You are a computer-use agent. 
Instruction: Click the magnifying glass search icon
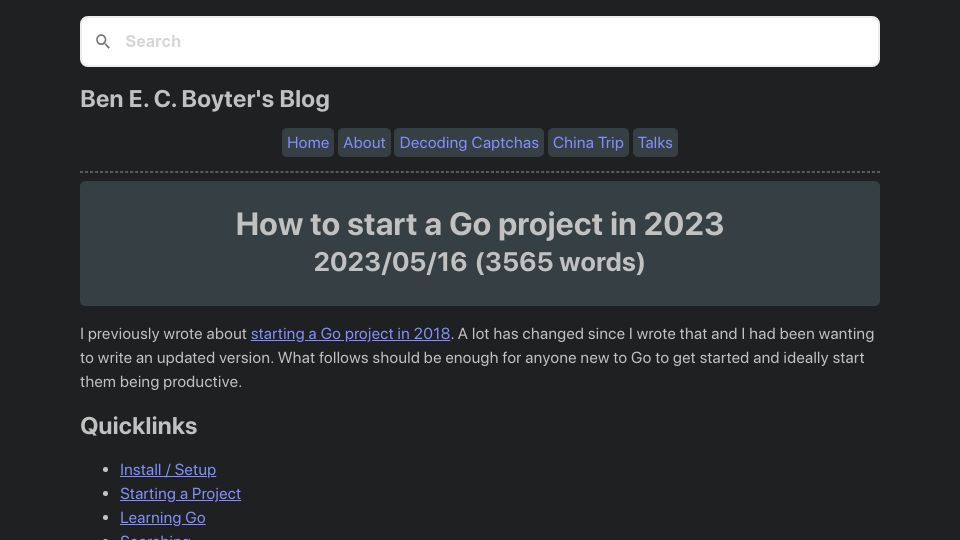pyautogui.click(x=103, y=42)
